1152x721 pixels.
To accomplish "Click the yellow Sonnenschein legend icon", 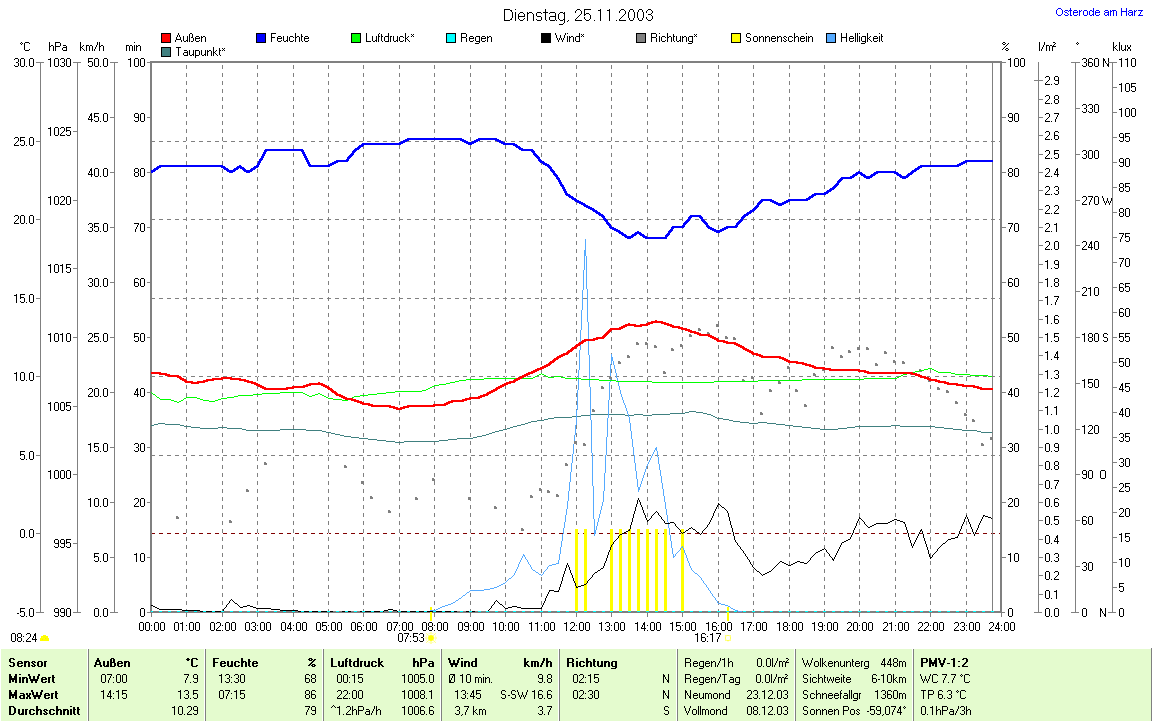I will pyautogui.click(x=735, y=38).
